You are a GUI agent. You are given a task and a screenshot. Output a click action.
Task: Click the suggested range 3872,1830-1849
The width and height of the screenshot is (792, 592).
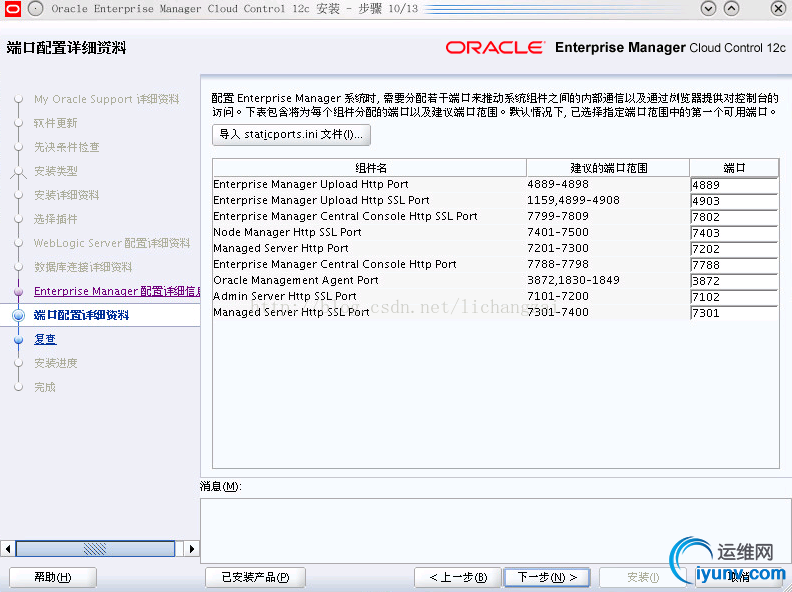(x=573, y=280)
